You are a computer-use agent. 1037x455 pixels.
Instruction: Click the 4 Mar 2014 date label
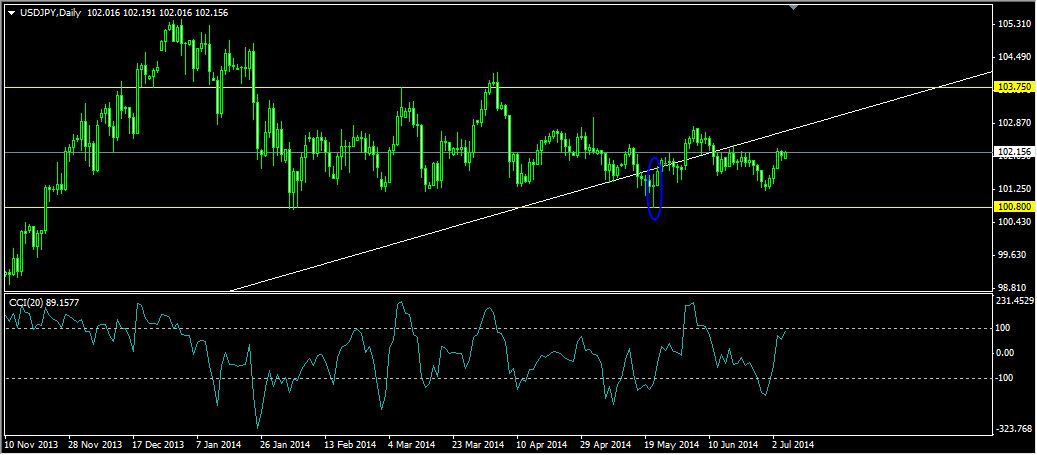click(x=411, y=444)
